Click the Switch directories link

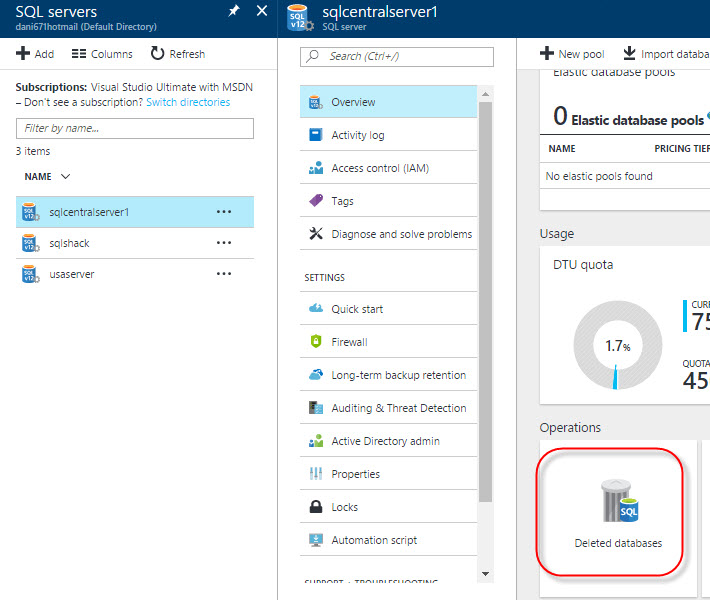188,102
